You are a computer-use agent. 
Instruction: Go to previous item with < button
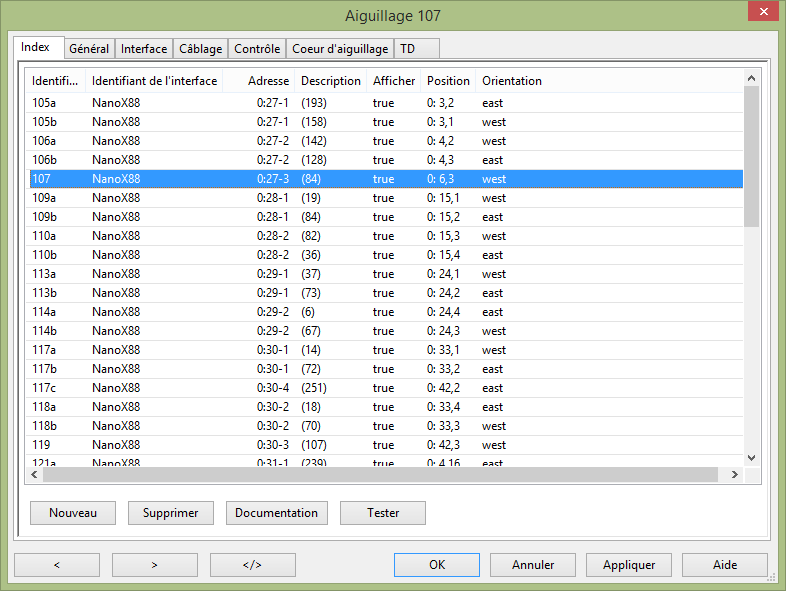pyautogui.click(x=56, y=565)
